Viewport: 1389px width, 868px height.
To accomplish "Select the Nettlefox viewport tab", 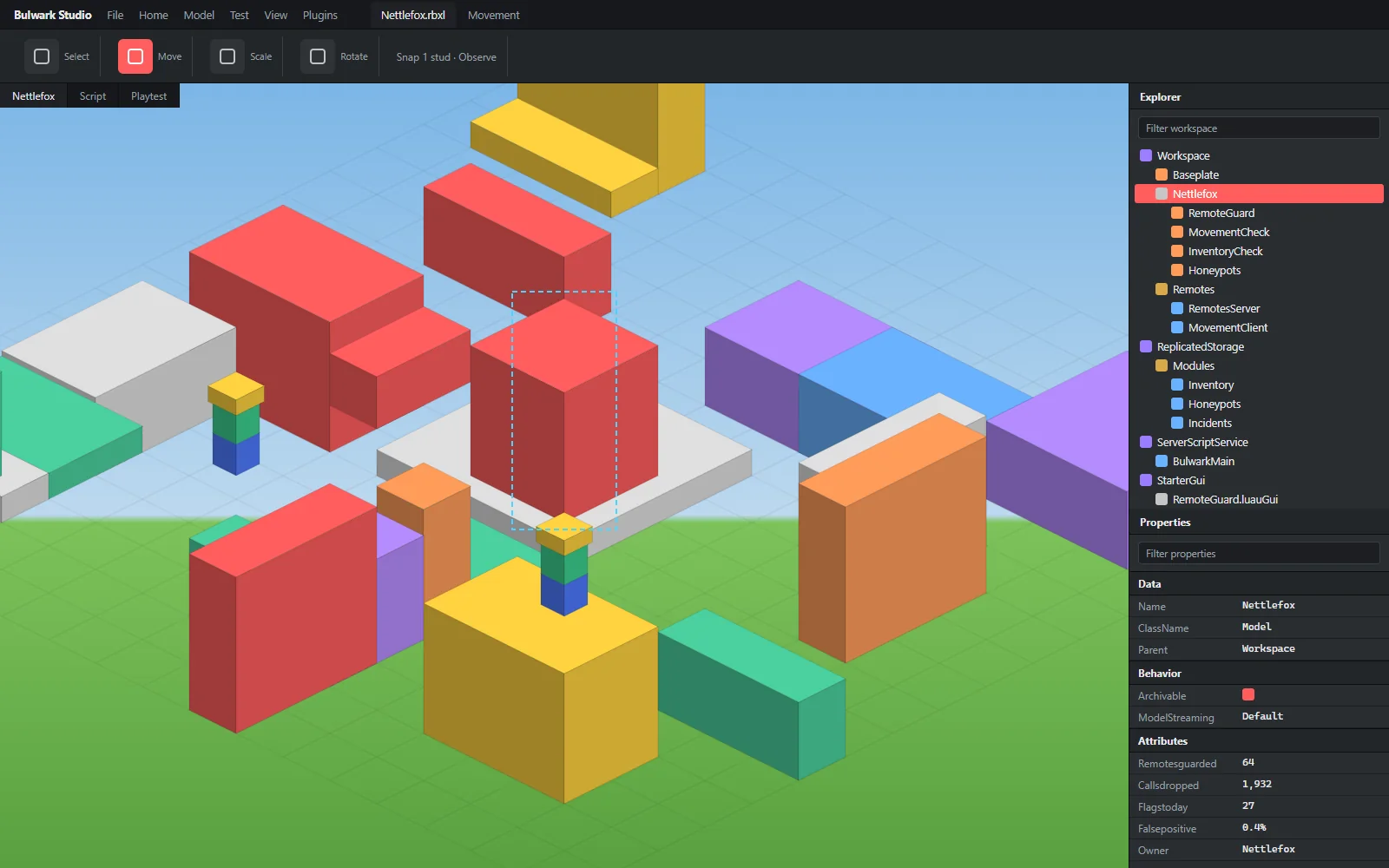I will coord(34,95).
